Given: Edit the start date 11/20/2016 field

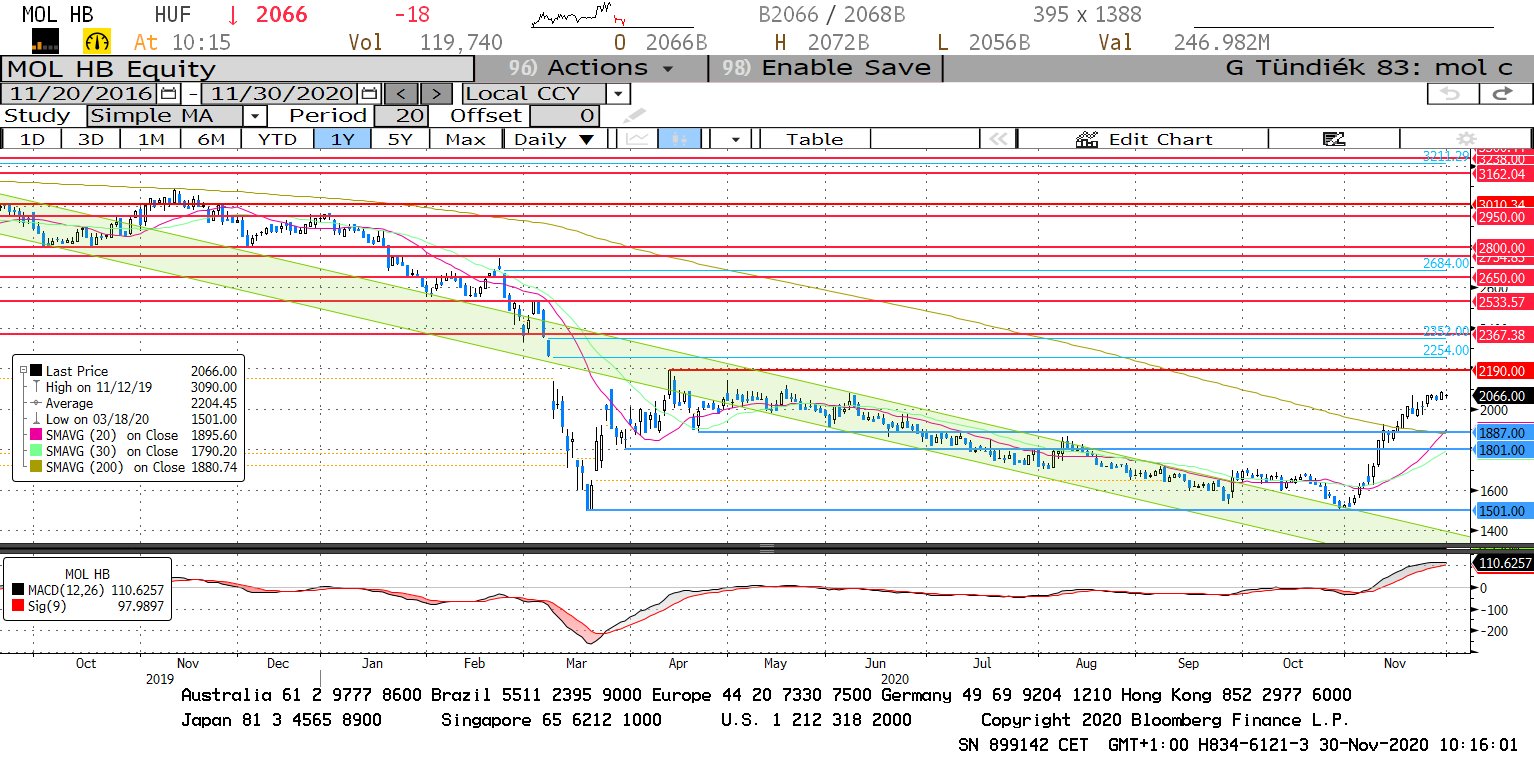Looking at the screenshot, I should click(79, 93).
